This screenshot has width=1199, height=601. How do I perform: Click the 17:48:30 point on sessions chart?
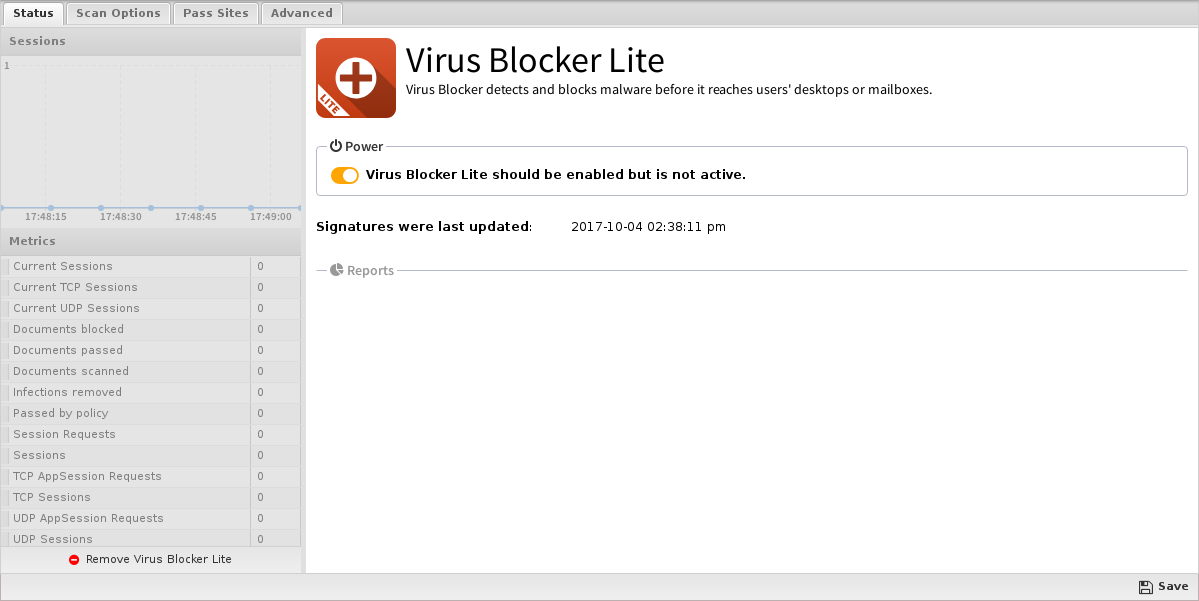tap(101, 208)
